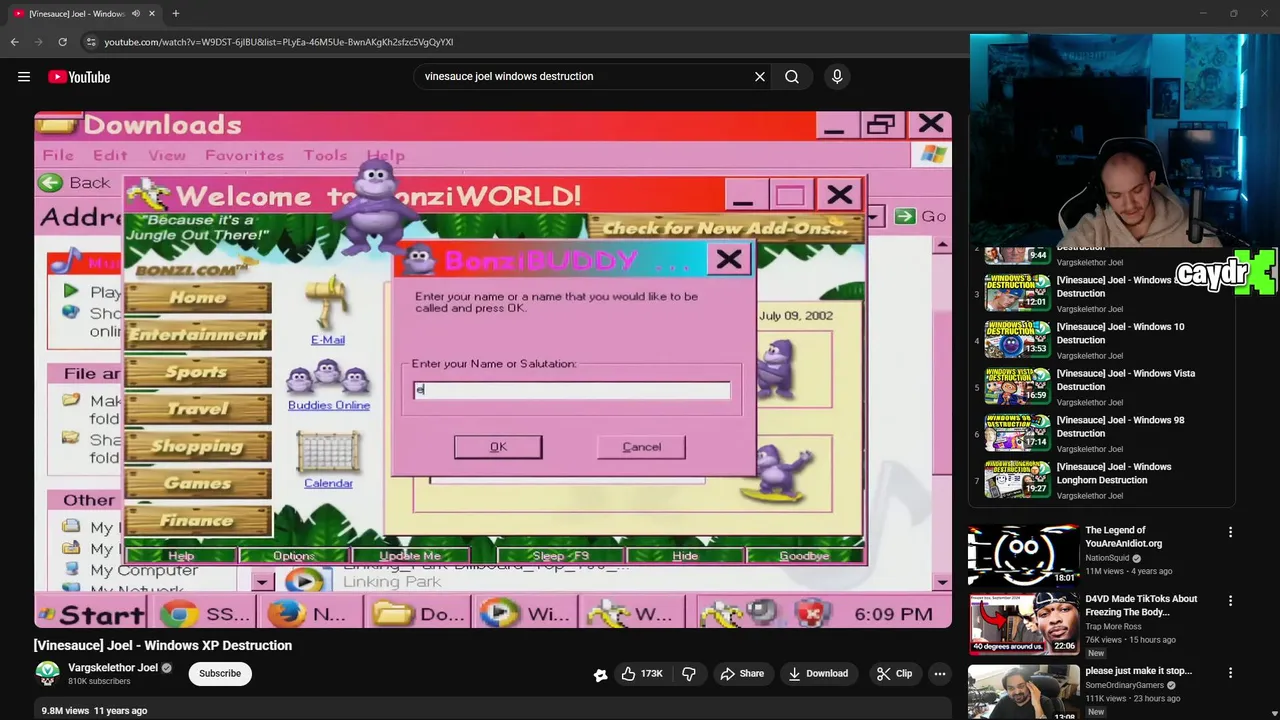This screenshot has height=720, width=1280.
Task: Click Goodbye in BonziWORLD bottom bar
Action: (x=805, y=556)
